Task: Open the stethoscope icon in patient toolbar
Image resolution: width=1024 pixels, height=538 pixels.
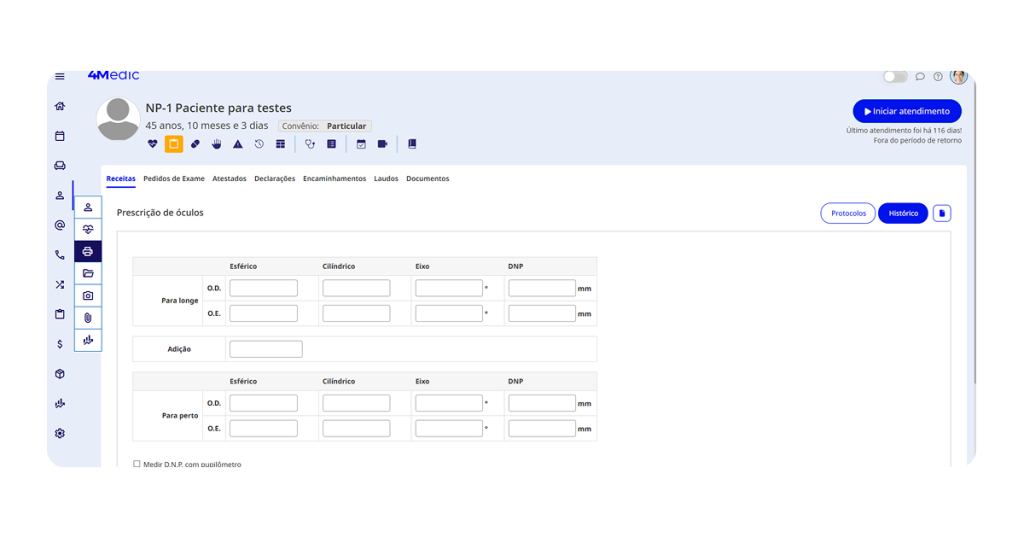Action: click(310, 144)
